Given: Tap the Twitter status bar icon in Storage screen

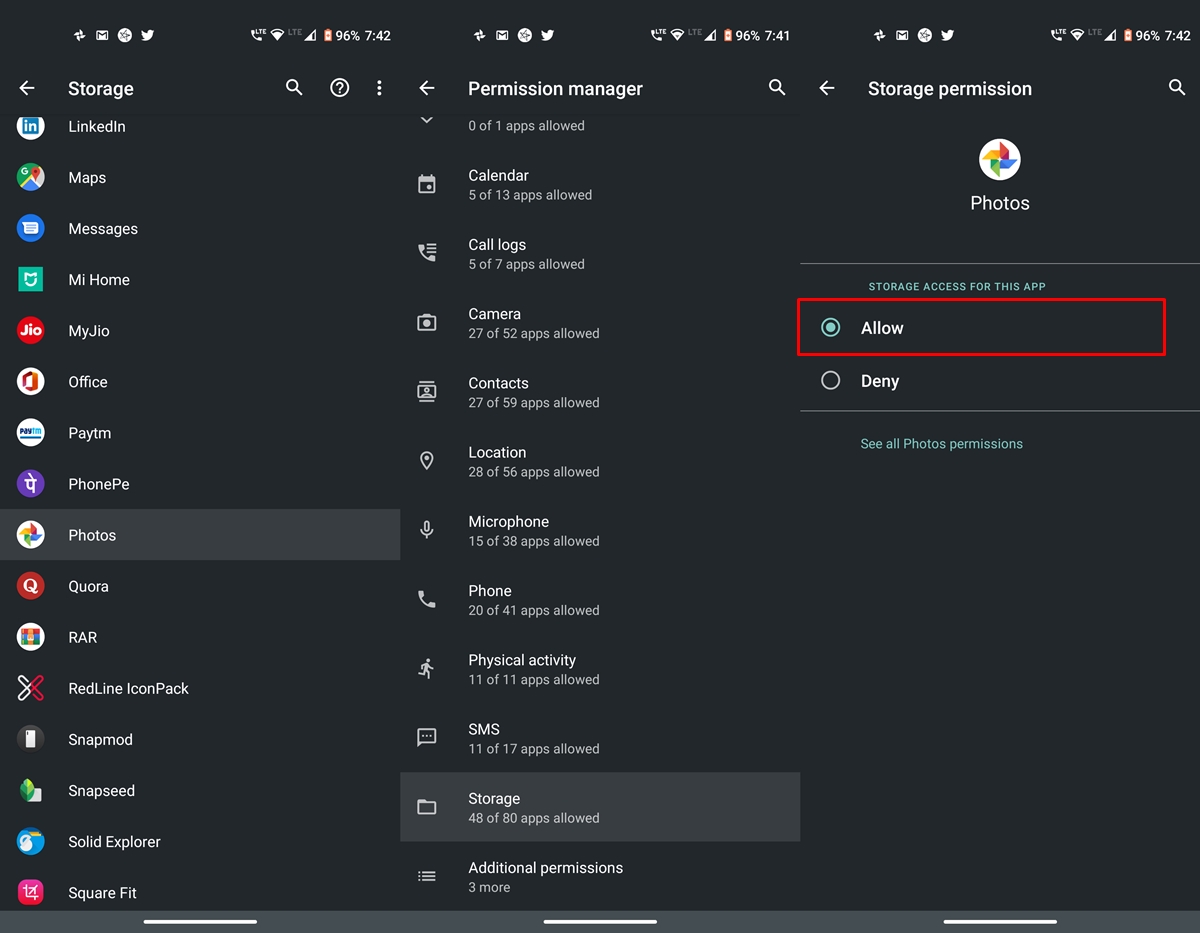Looking at the screenshot, I should (x=147, y=35).
